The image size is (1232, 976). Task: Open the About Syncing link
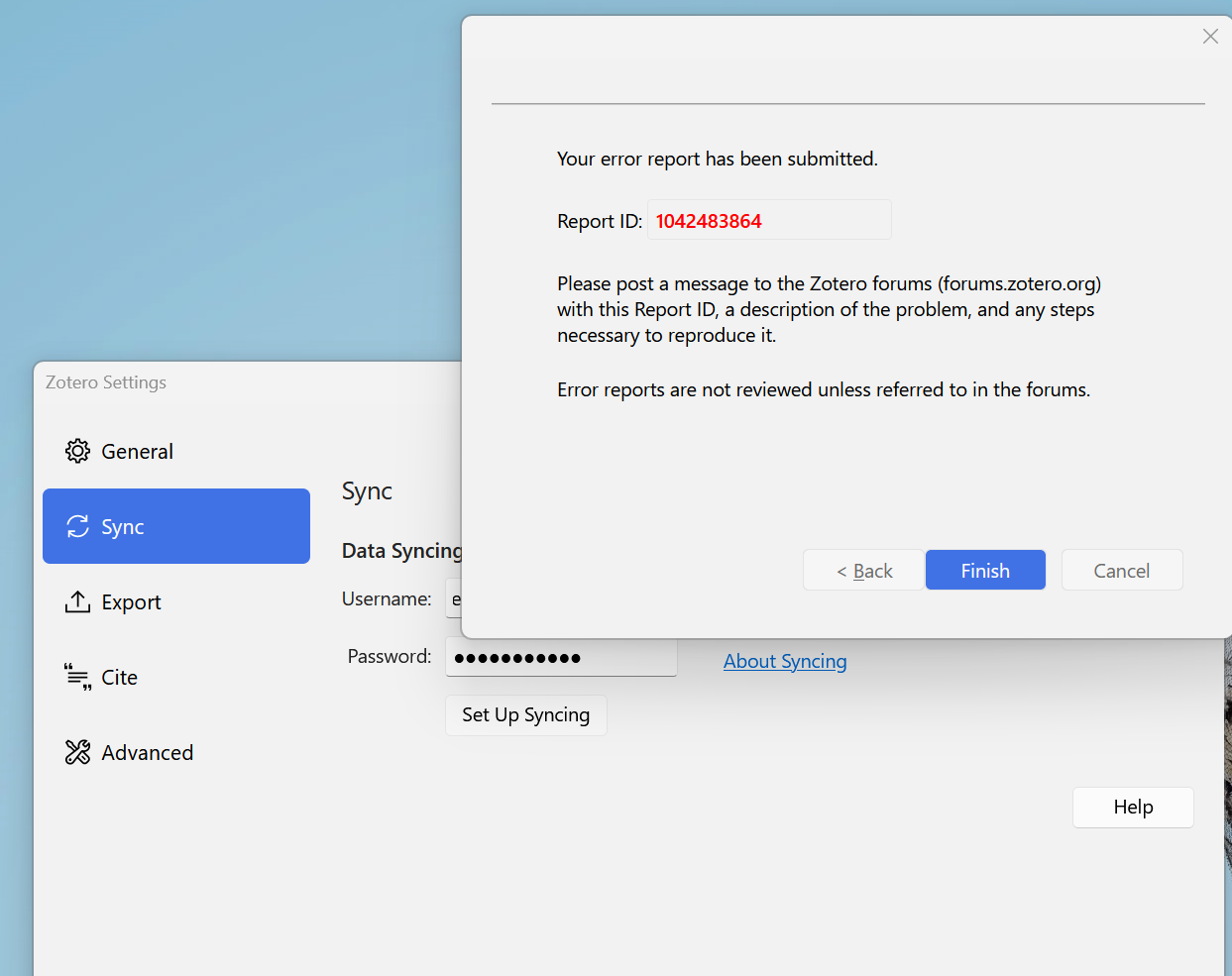[x=785, y=661]
